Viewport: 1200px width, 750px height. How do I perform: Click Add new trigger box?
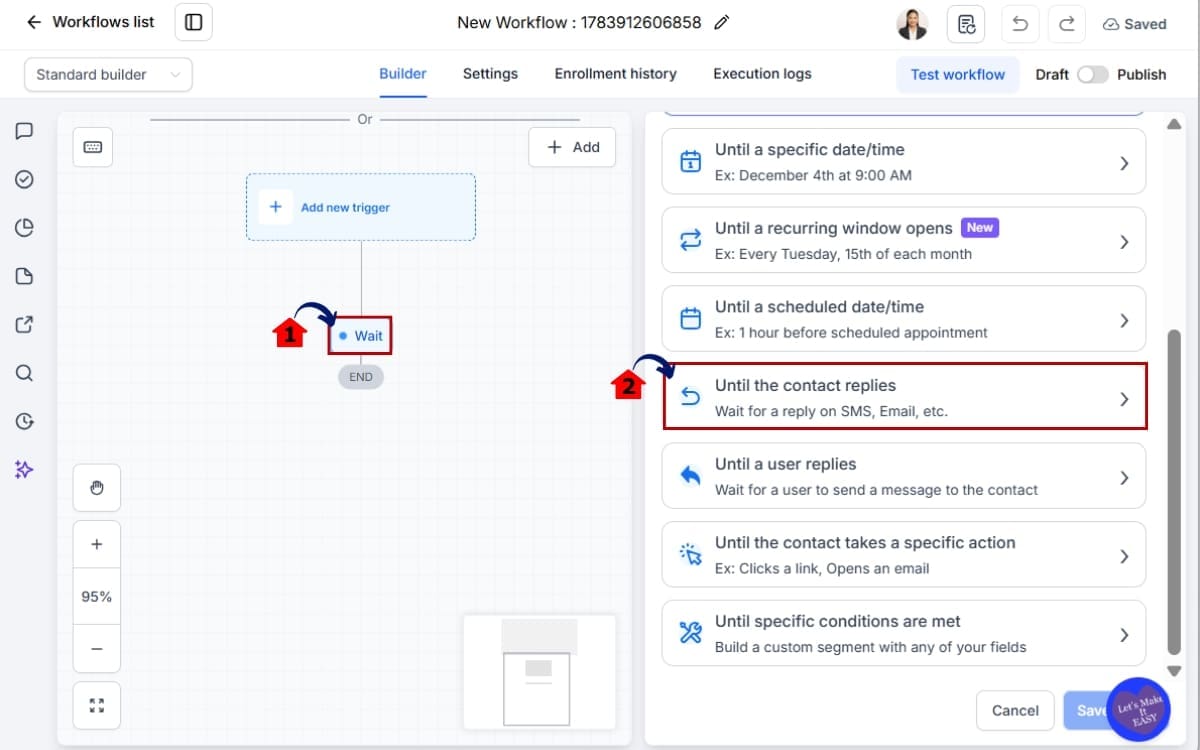361,207
